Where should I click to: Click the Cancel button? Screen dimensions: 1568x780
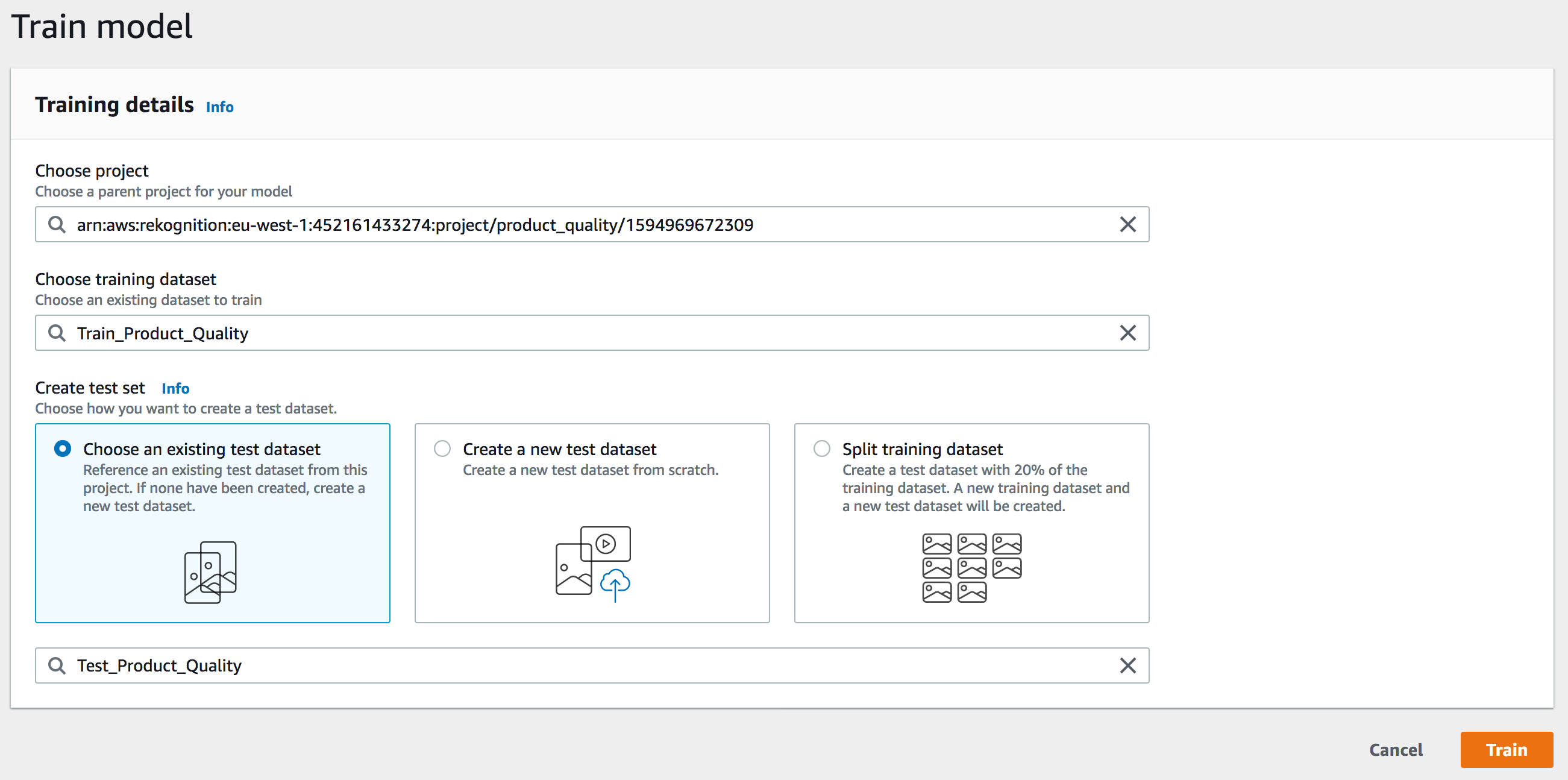1395,749
